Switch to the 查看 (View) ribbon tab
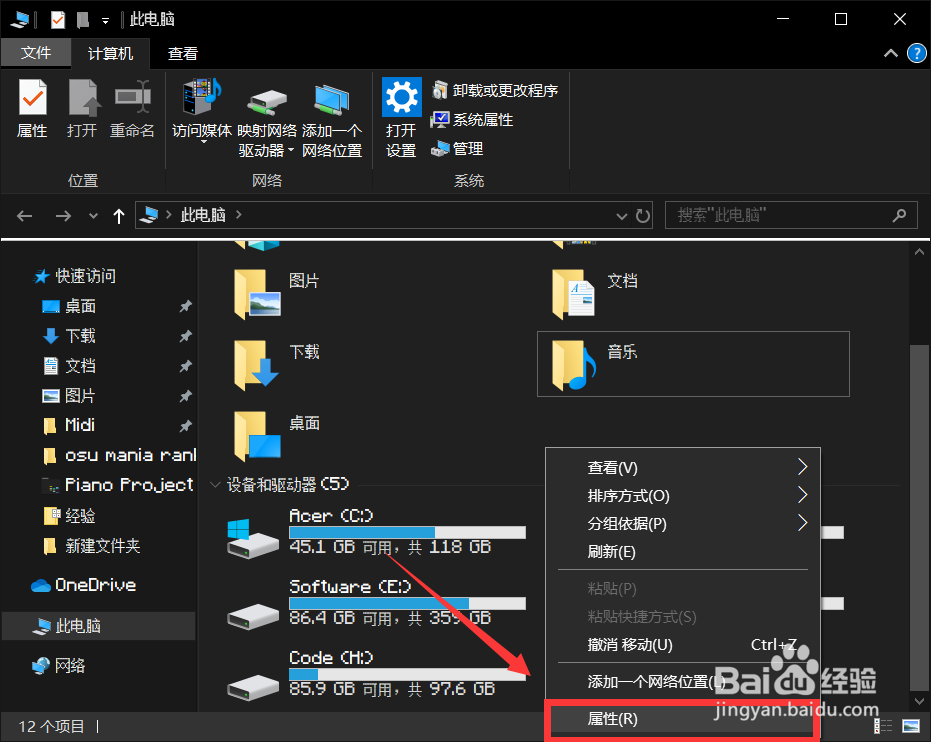Screen dimensions: 931x742 coord(182,53)
